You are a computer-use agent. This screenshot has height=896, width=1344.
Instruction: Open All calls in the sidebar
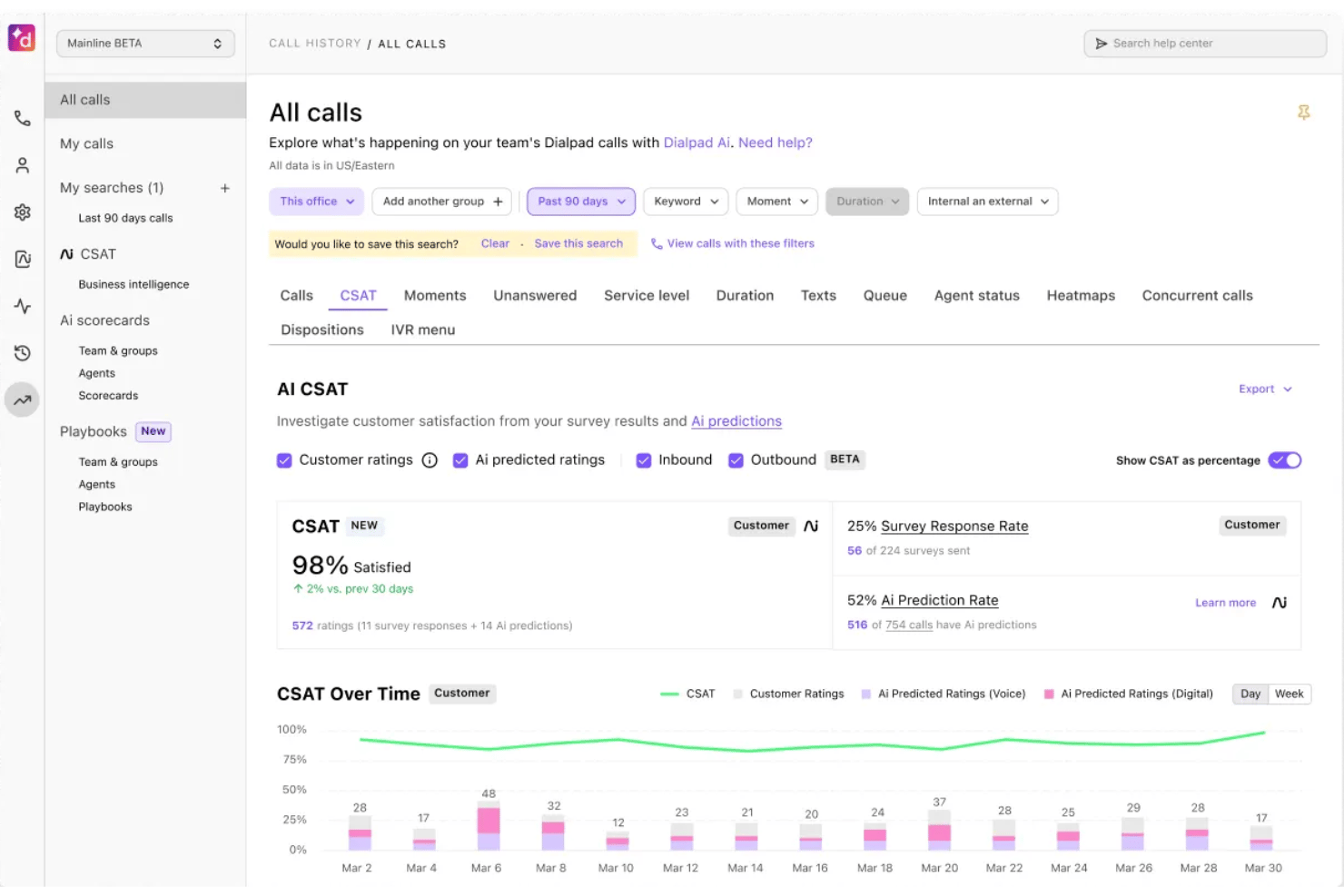145,100
